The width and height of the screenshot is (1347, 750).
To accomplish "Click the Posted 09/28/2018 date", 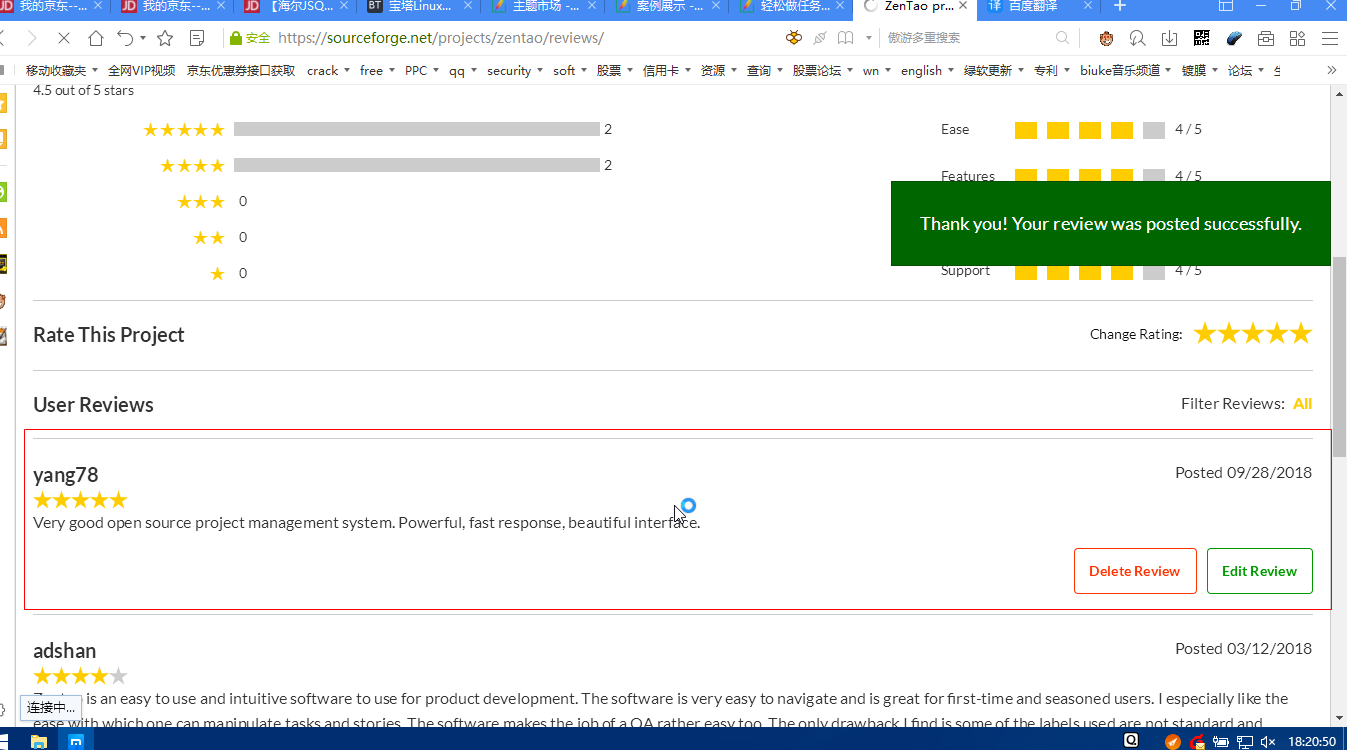I will coord(1243,472).
